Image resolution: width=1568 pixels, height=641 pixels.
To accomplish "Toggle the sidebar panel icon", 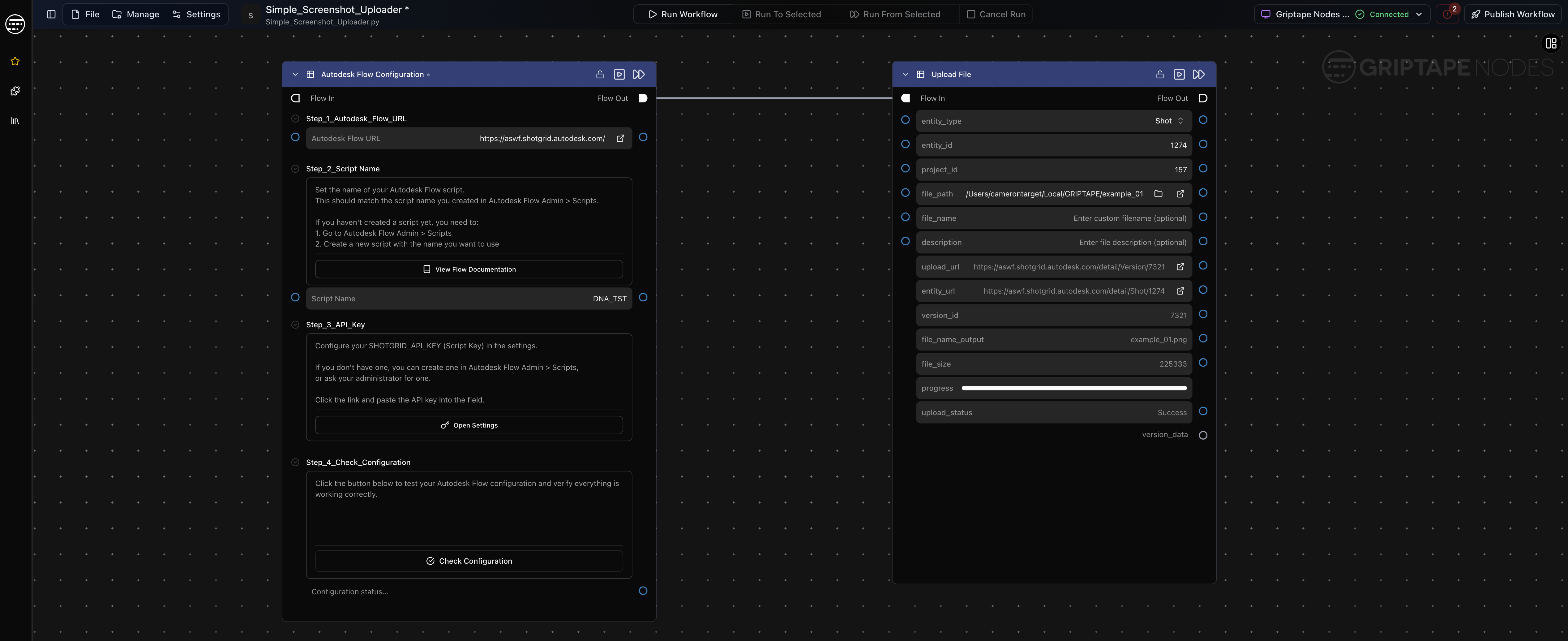I will pyautogui.click(x=51, y=14).
